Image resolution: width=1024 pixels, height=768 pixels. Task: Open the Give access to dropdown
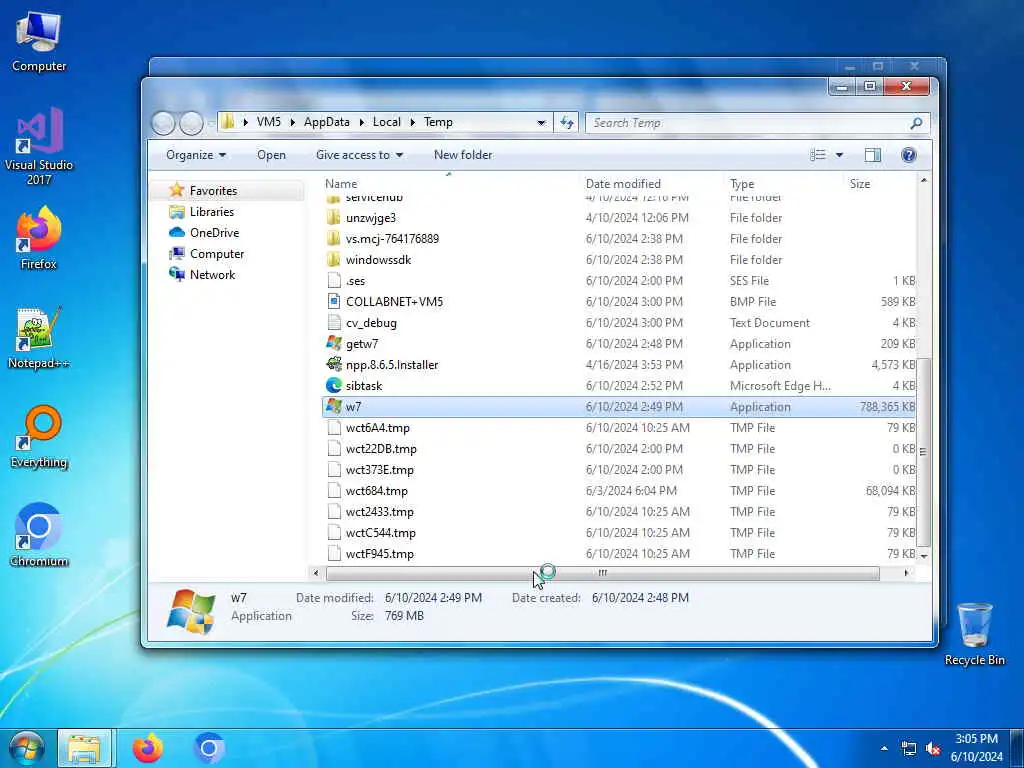click(x=359, y=155)
